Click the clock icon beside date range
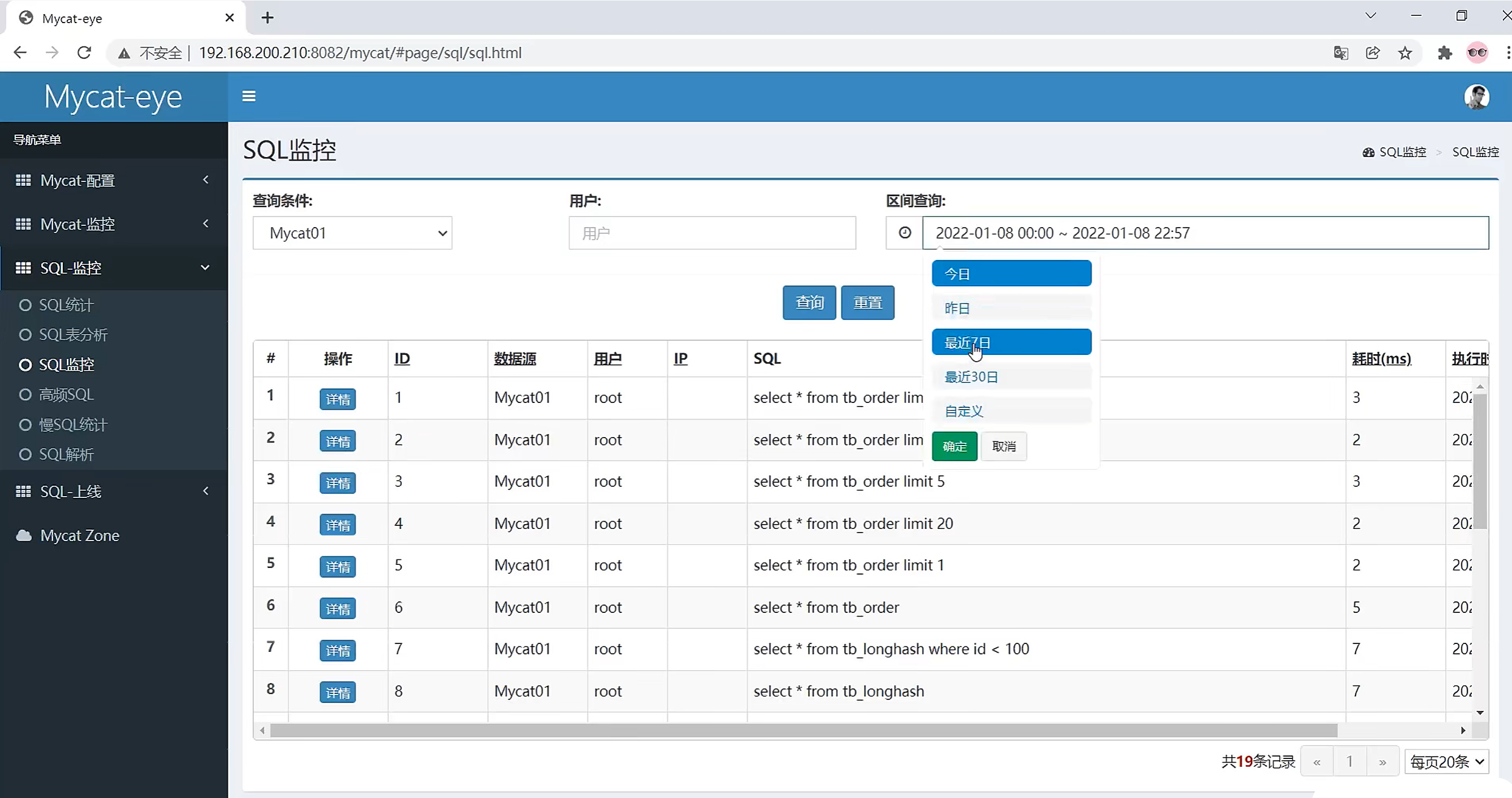 click(904, 233)
